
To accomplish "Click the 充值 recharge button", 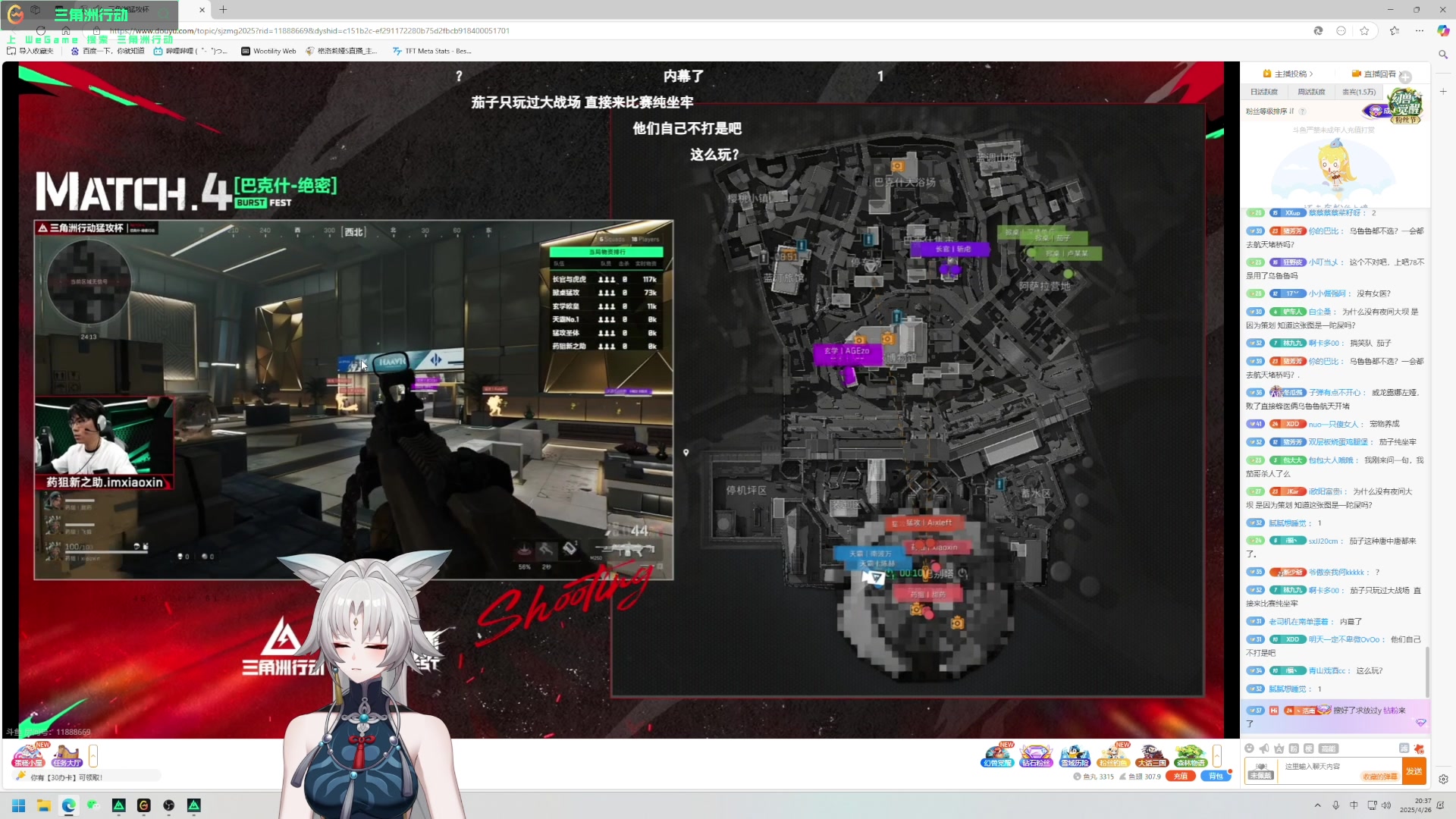I will [x=1180, y=777].
